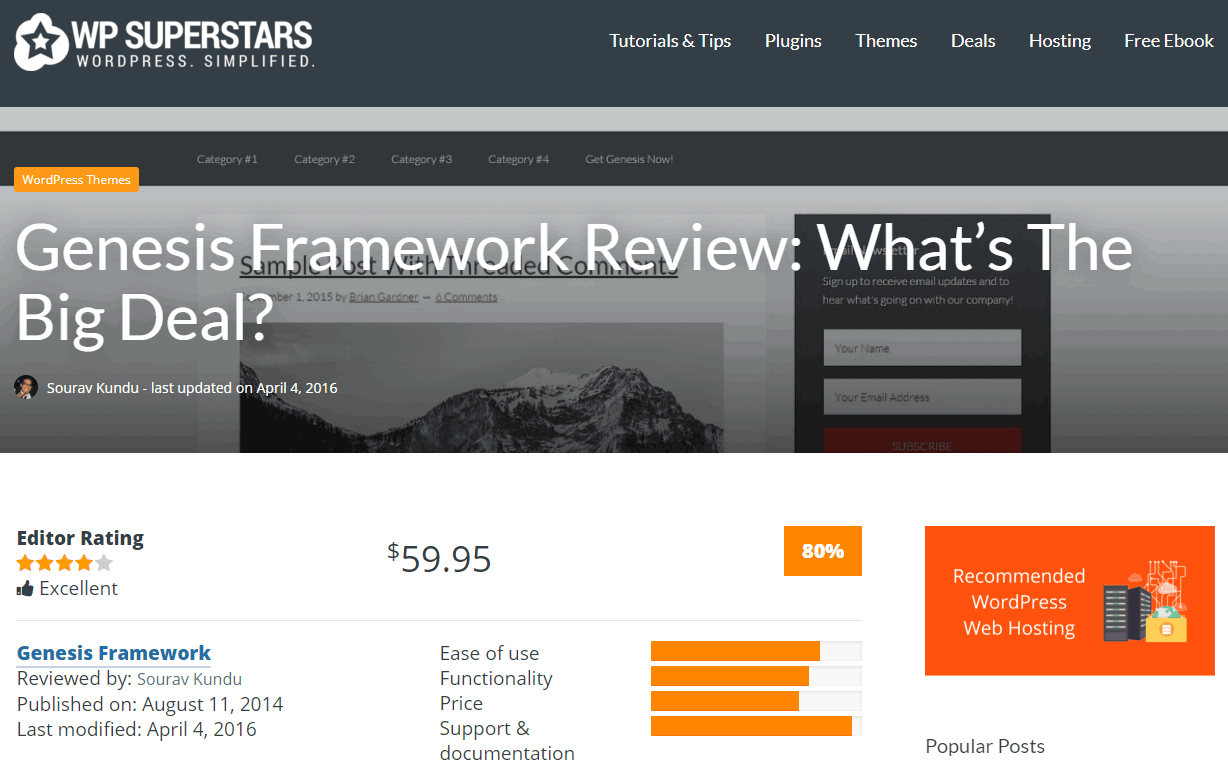The image size is (1228, 765).
Task: Open the Free Ebook link
Action: point(1168,41)
